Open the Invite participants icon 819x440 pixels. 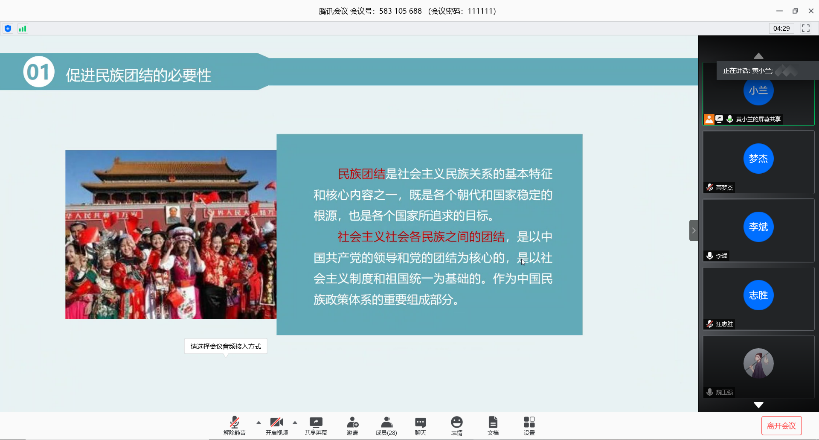352,423
